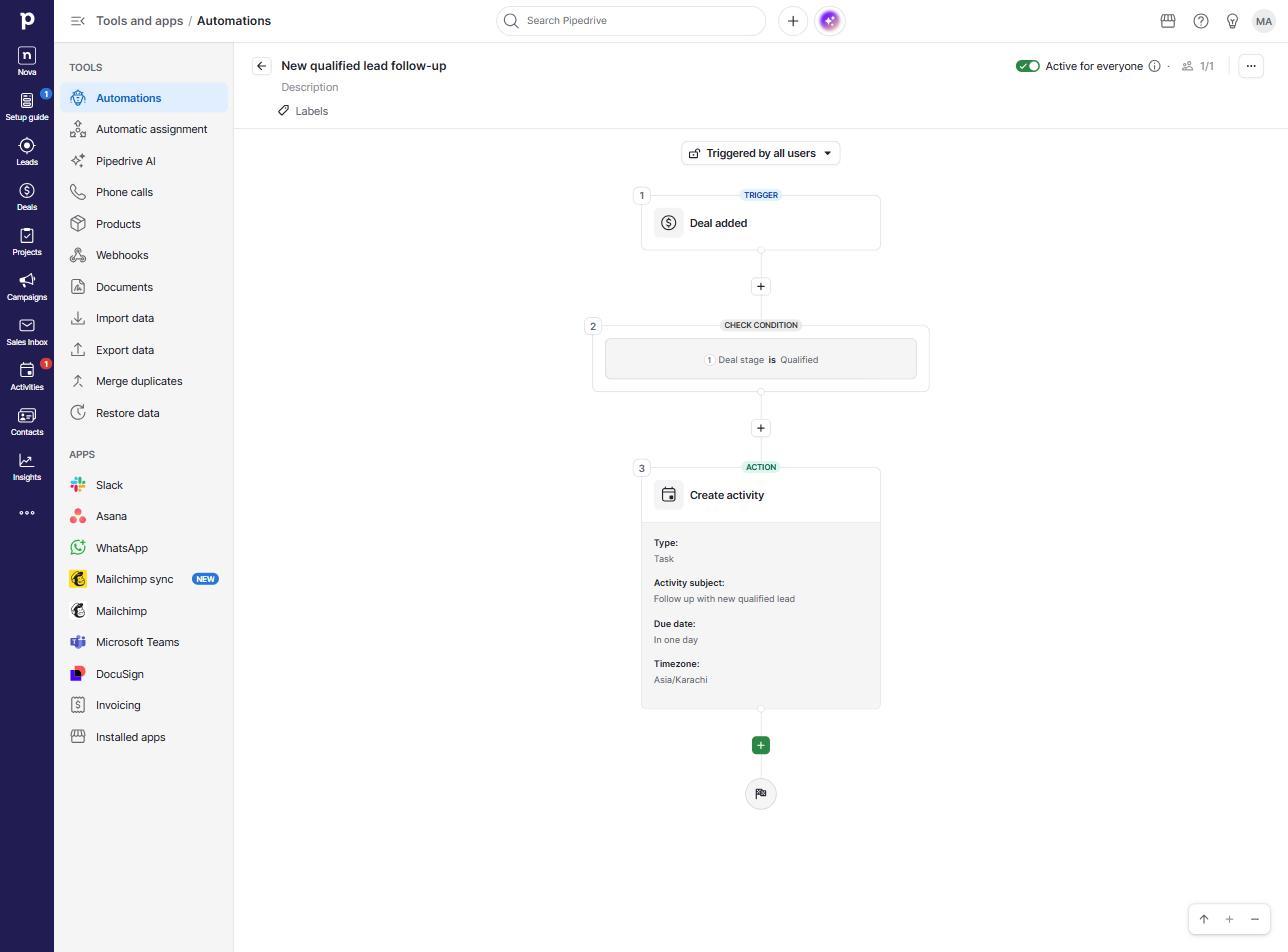Open Deals from the left rail
This screenshot has height=952, width=1288.
27,196
